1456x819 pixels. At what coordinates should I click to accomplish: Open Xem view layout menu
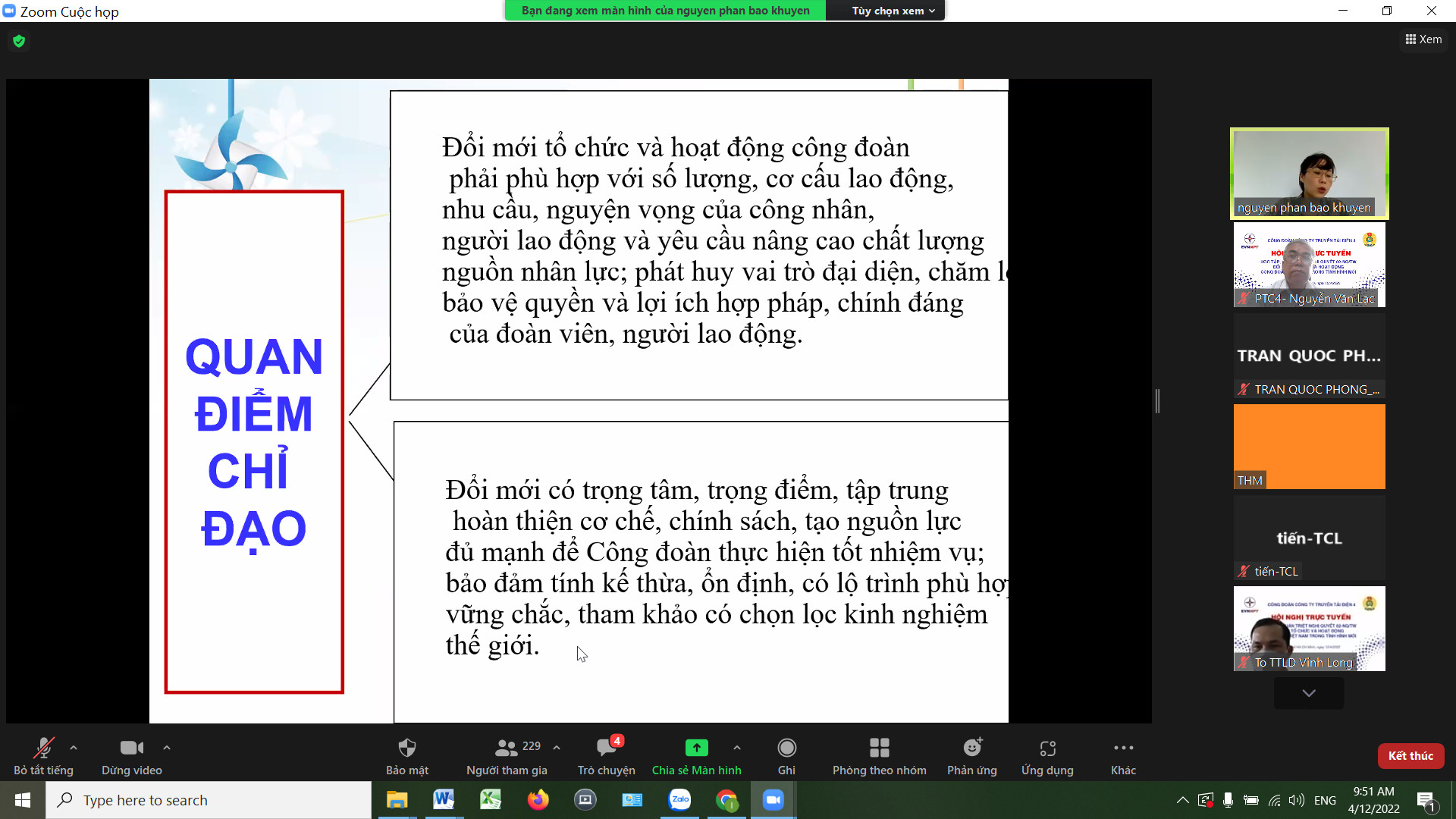(x=1423, y=39)
